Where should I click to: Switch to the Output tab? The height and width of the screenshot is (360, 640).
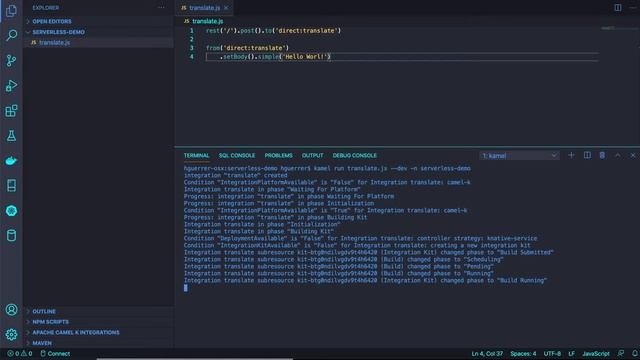point(313,156)
